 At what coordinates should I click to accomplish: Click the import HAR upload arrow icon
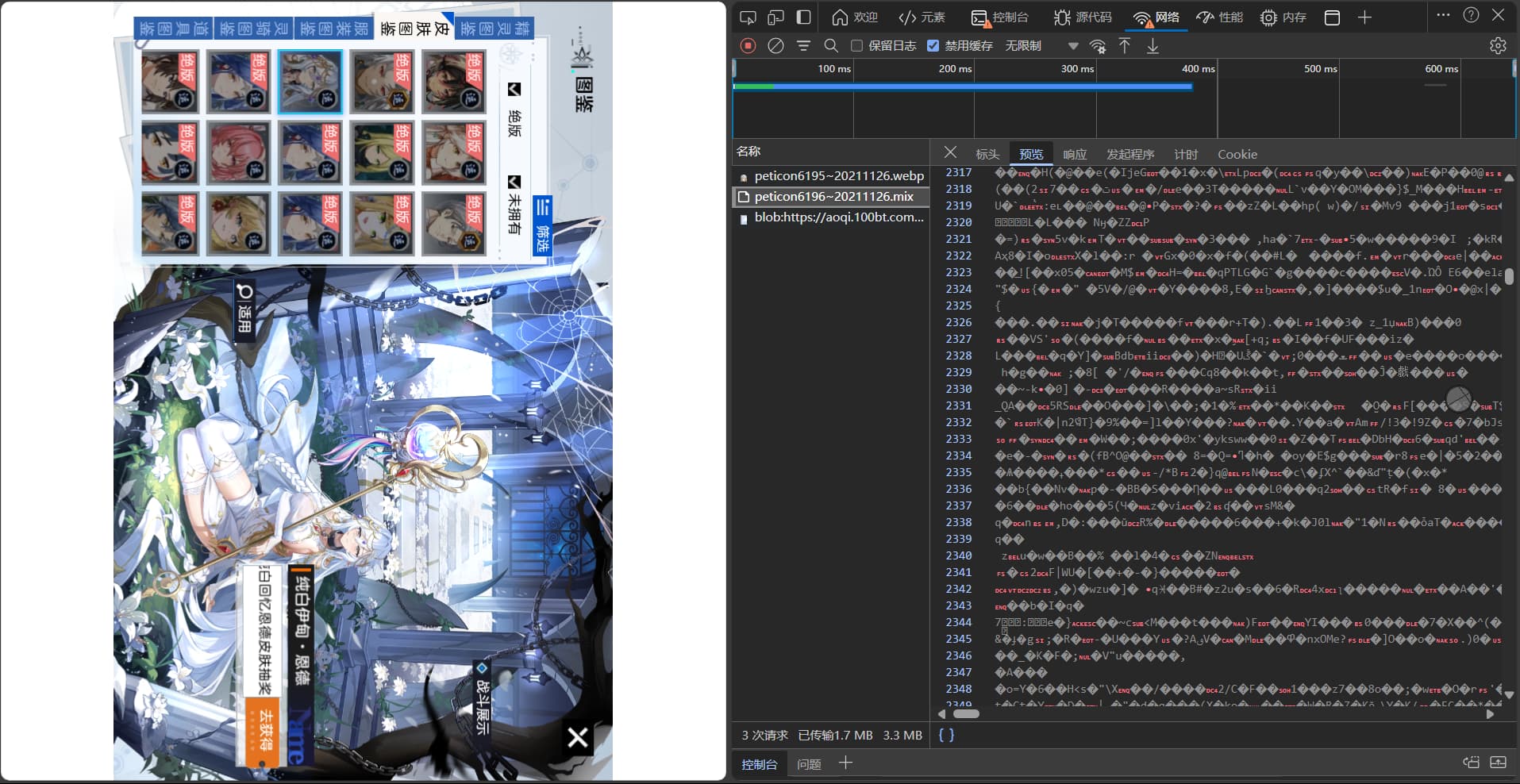(x=1125, y=46)
